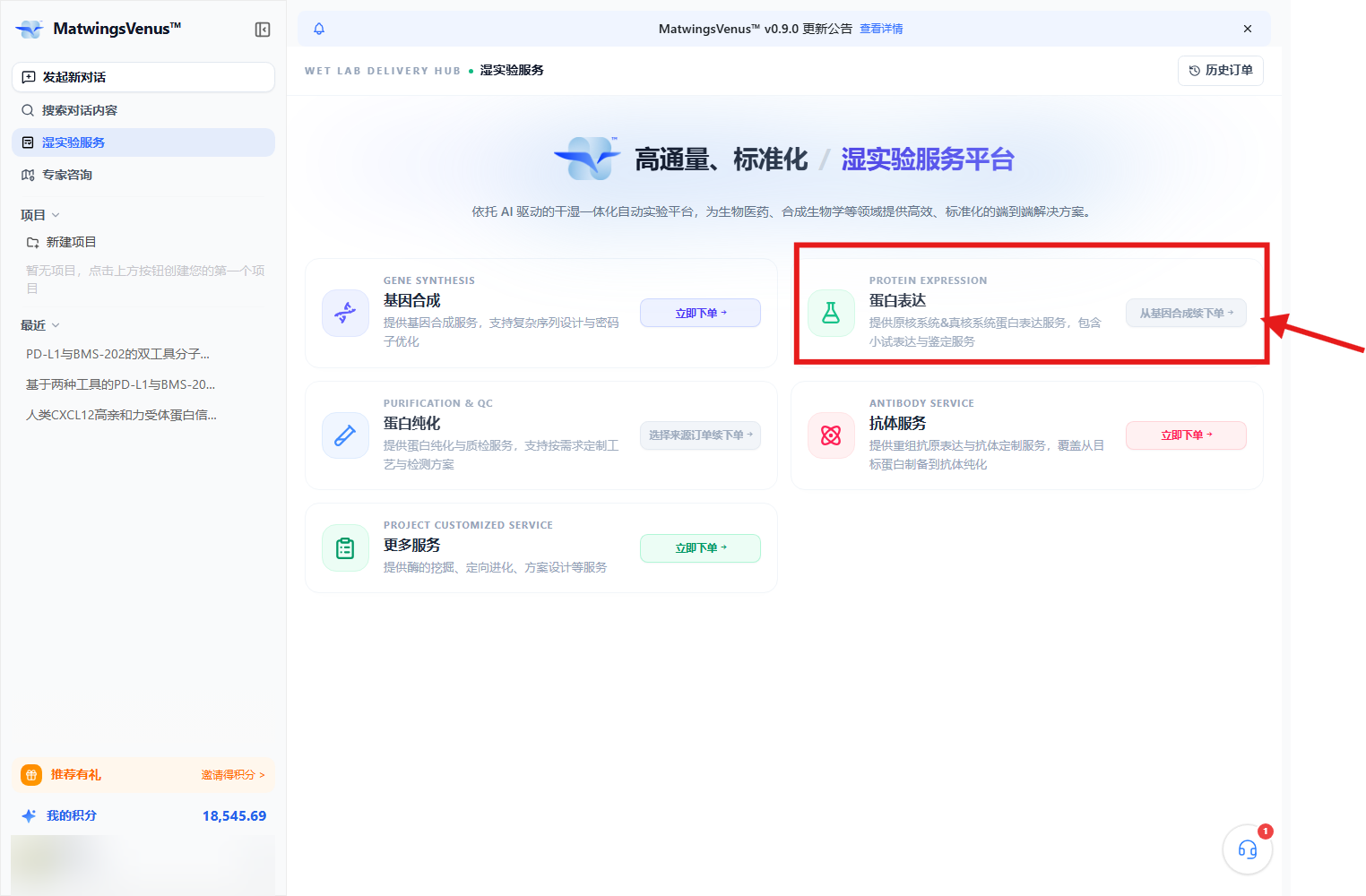Screen dimensions: 1366x896
Task: Click the 湿实验服务 breadcrumb
Action: 512,70
